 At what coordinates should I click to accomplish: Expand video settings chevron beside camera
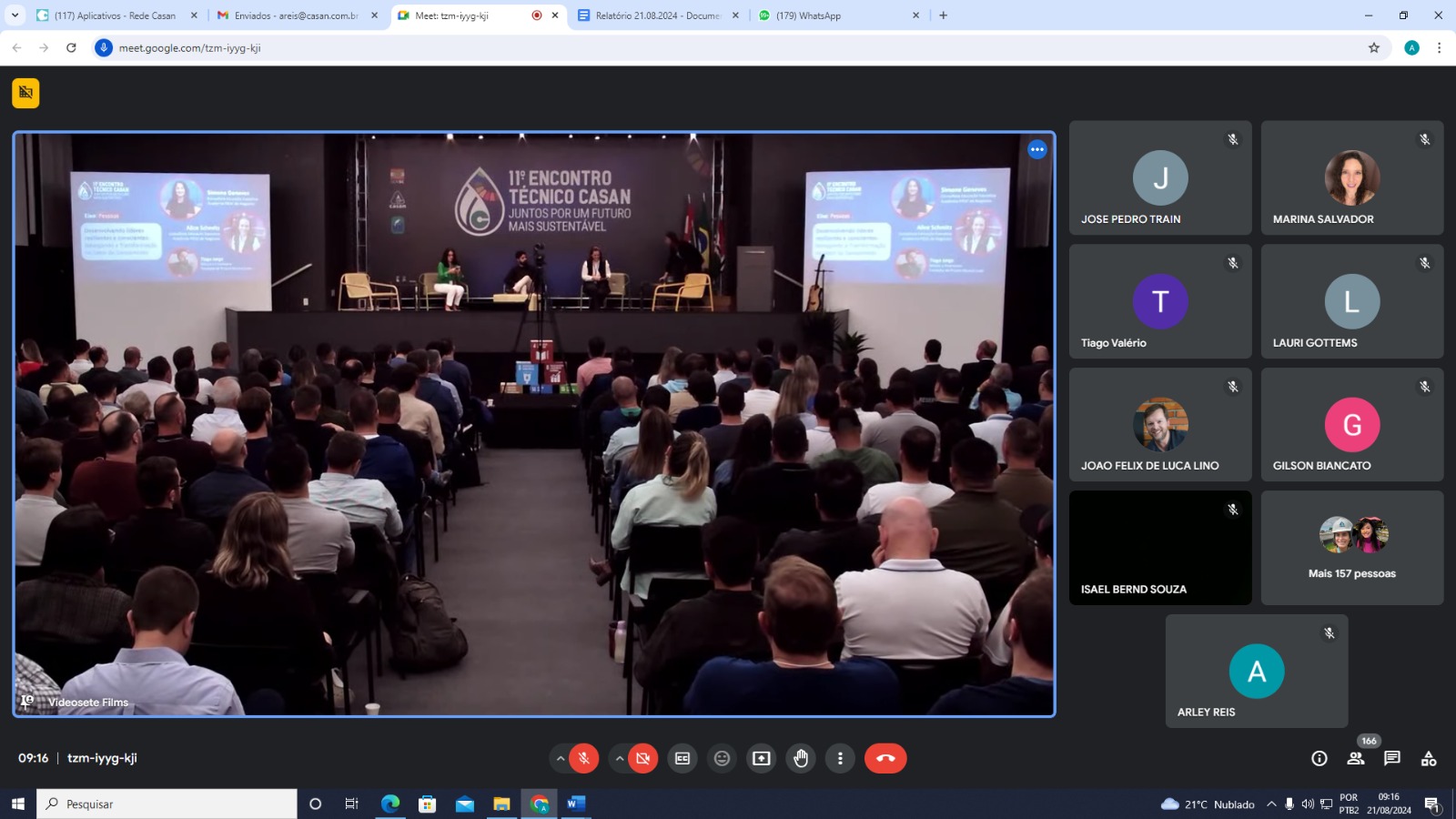point(620,758)
